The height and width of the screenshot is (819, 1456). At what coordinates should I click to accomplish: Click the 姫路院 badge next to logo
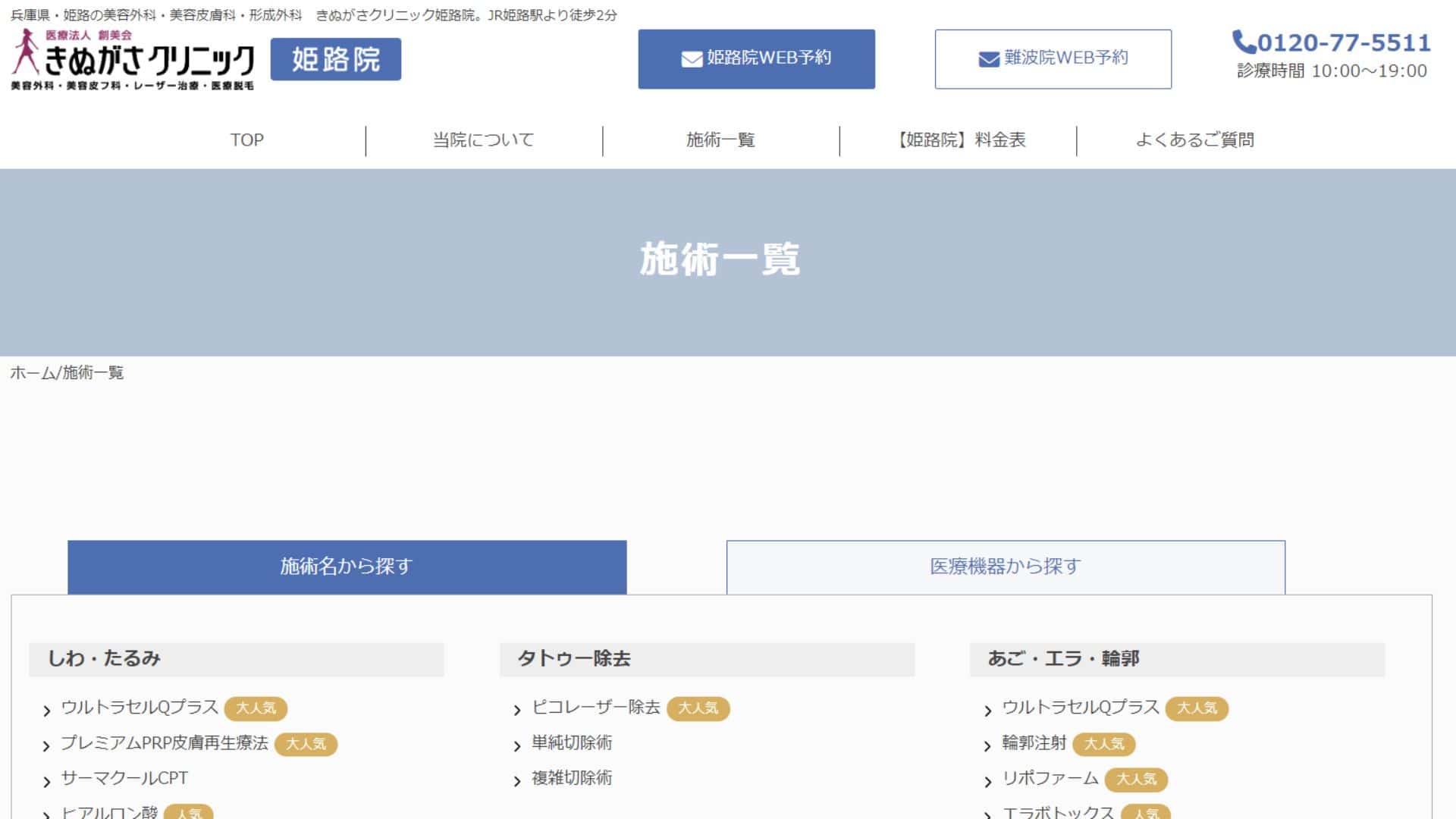336,59
